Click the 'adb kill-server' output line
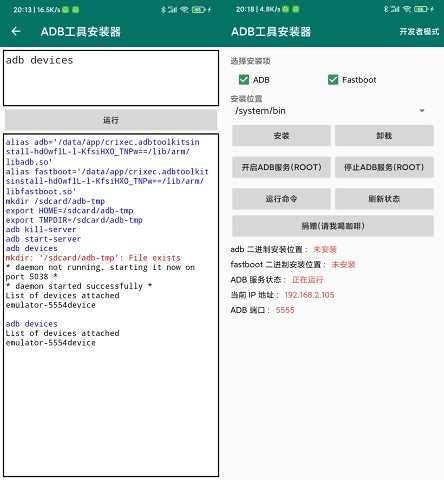 coord(41,229)
